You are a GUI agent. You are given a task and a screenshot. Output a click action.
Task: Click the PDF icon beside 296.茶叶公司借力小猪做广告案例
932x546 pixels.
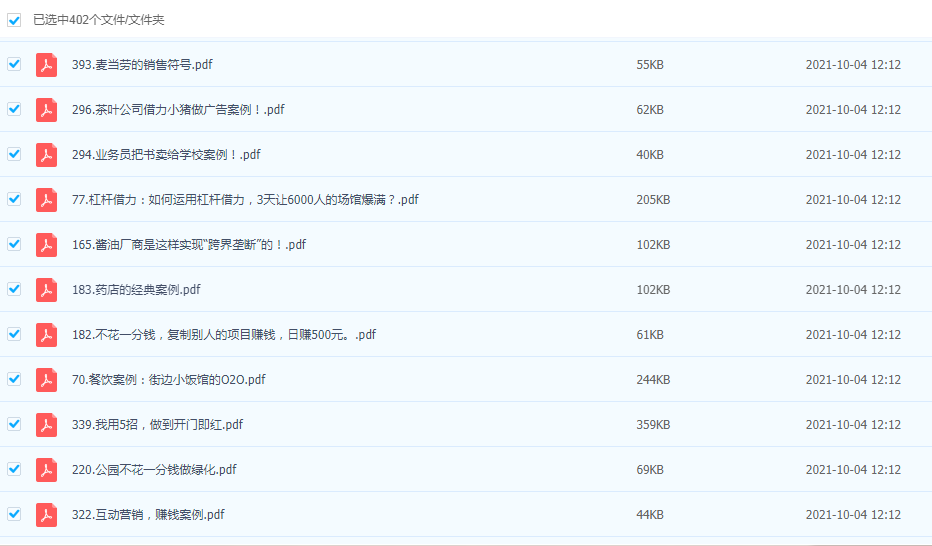coord(46,110)
